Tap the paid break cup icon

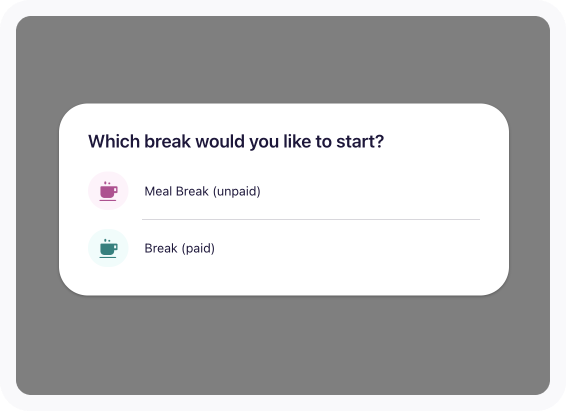pyautogui.click(x=108, y=248)
